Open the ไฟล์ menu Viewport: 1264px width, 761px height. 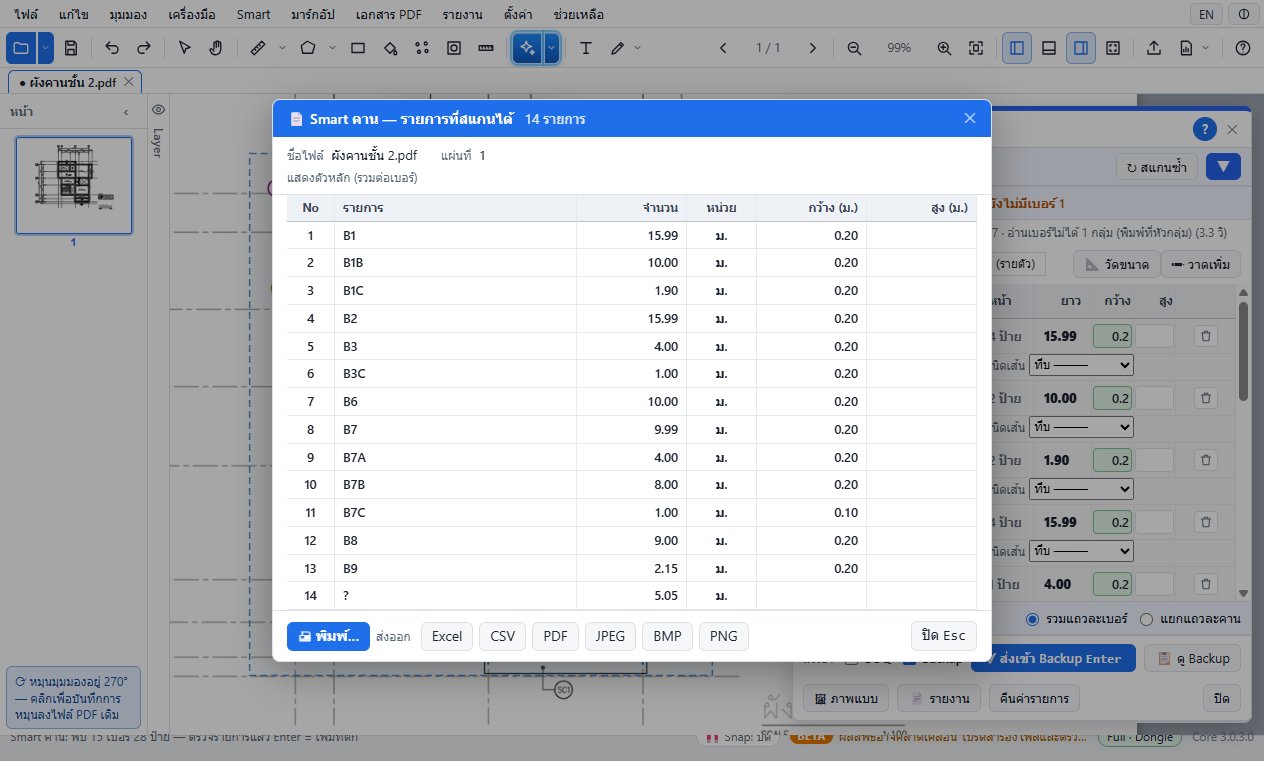coord(26,15)
